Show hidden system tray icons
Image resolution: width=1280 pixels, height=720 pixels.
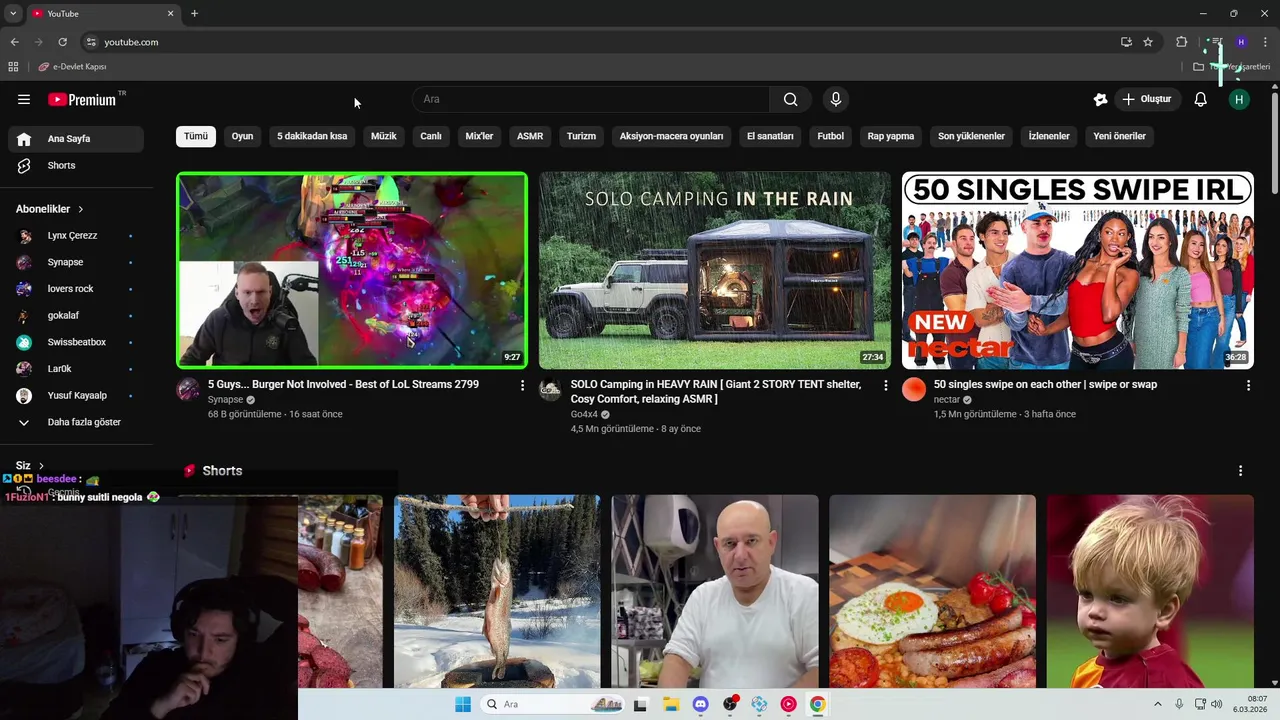tap(1158, 704)
